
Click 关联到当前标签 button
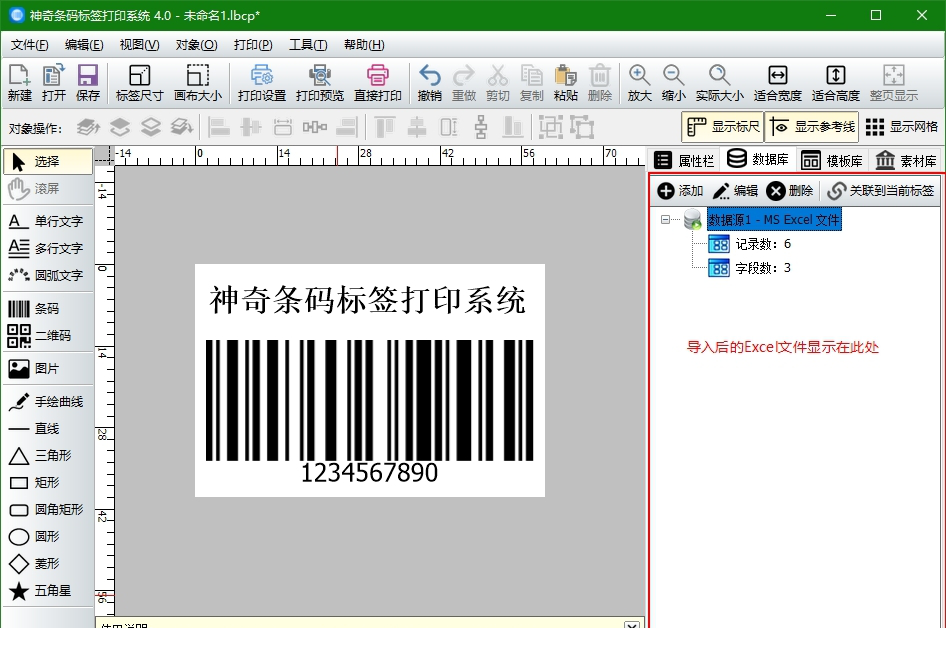coord(880,191)
